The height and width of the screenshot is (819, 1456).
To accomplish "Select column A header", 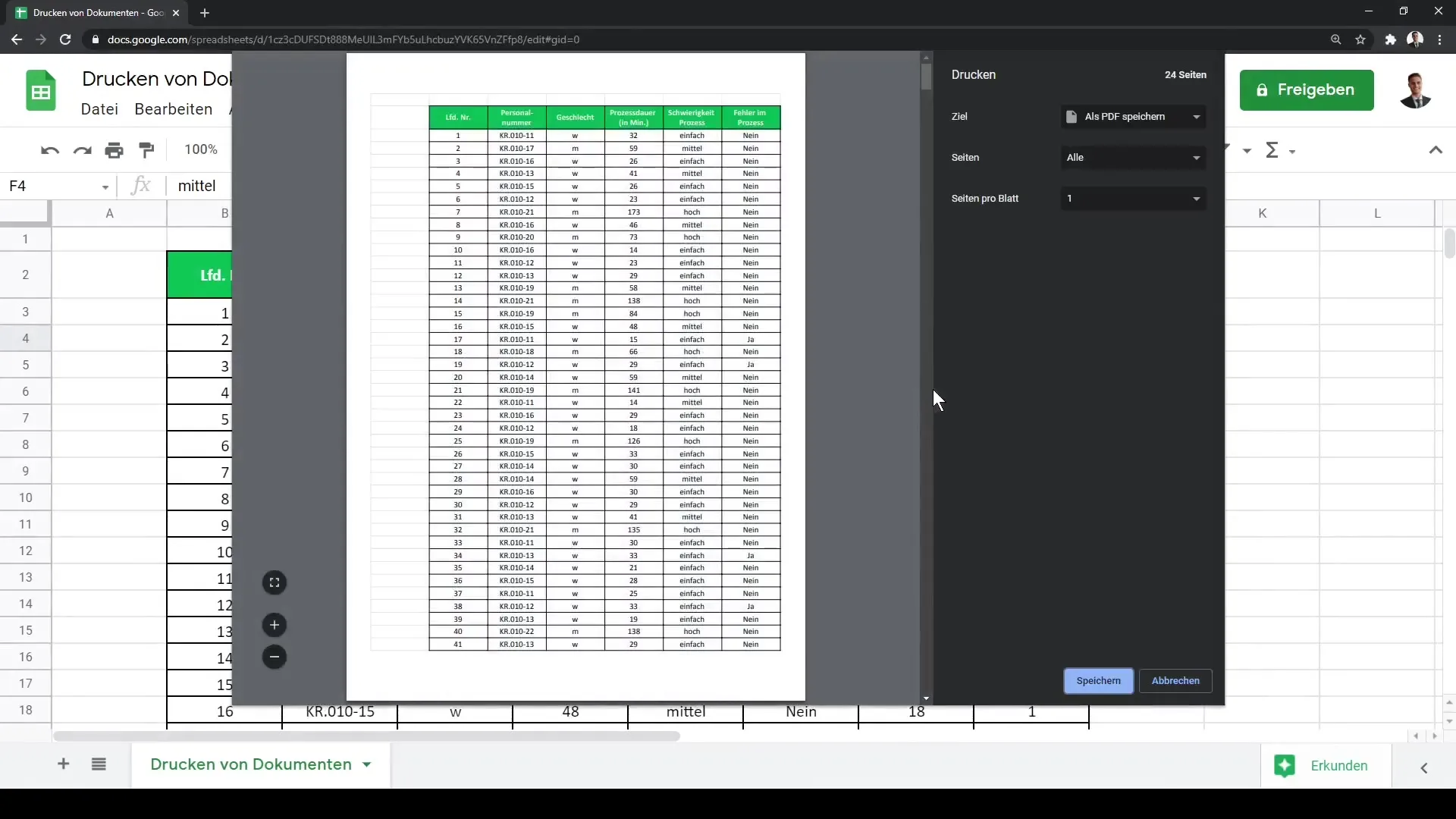I will pos(109,214).
